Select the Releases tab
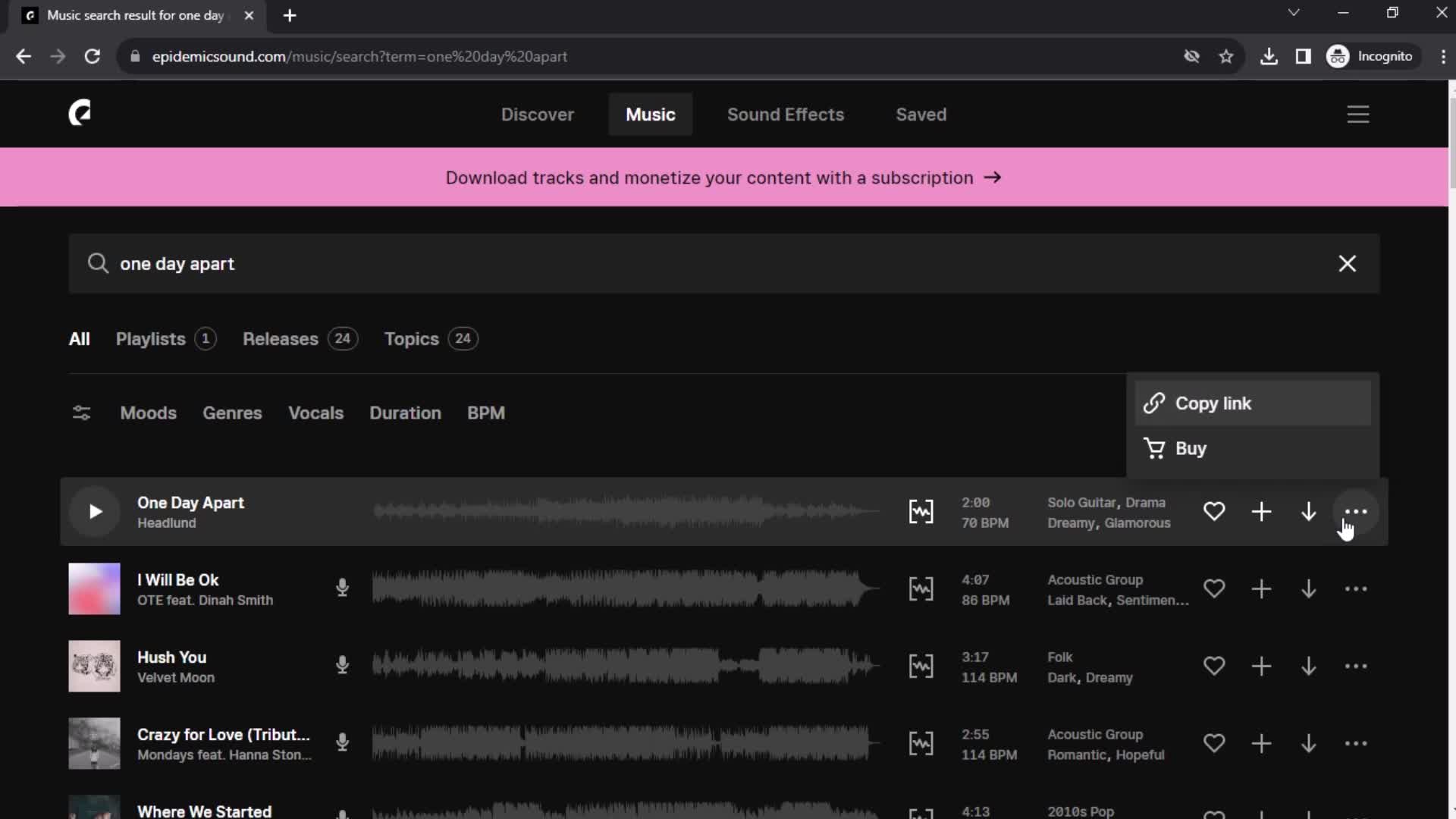 pos(280,338)
